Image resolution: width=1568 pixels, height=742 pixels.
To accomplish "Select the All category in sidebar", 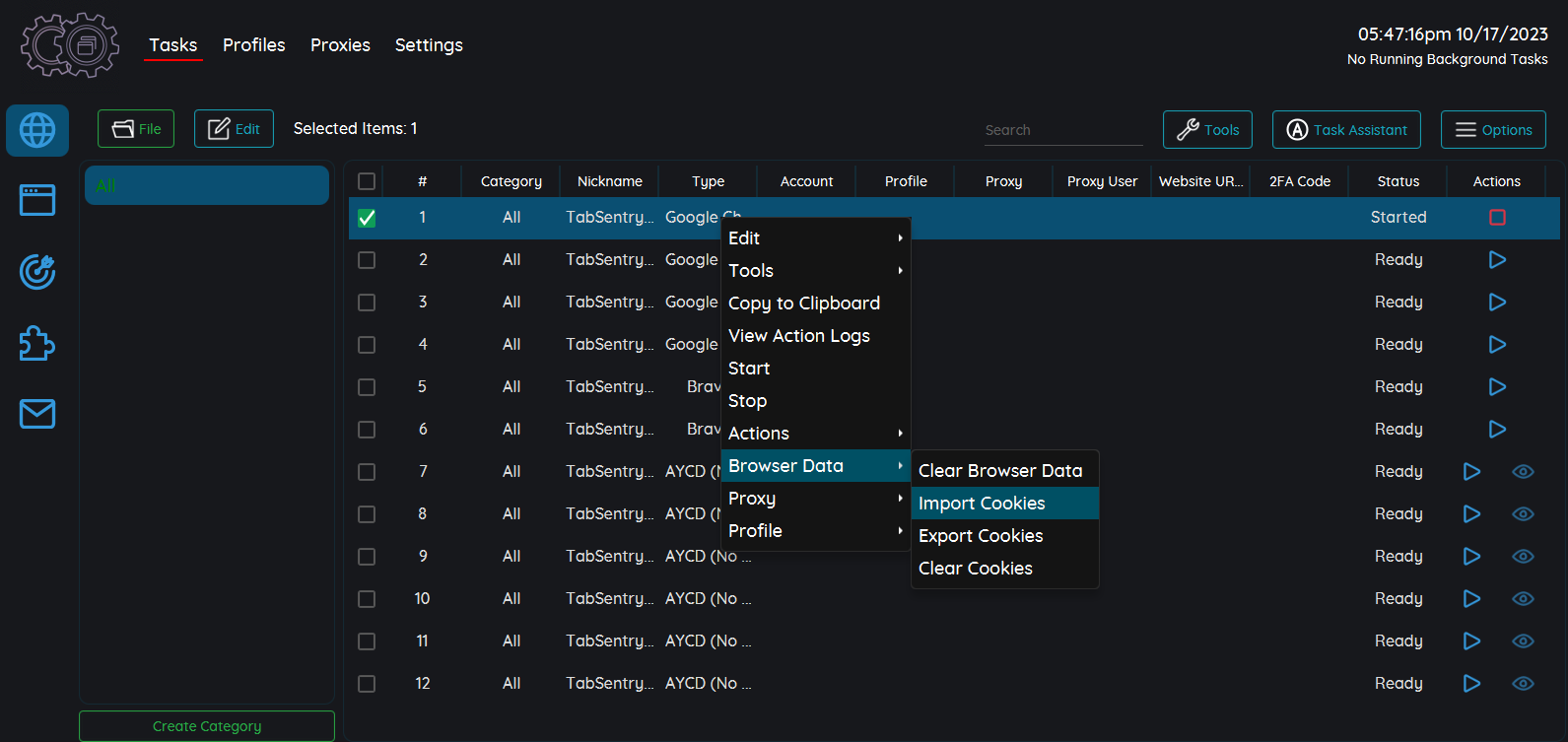I will click(x=207, y=185).
